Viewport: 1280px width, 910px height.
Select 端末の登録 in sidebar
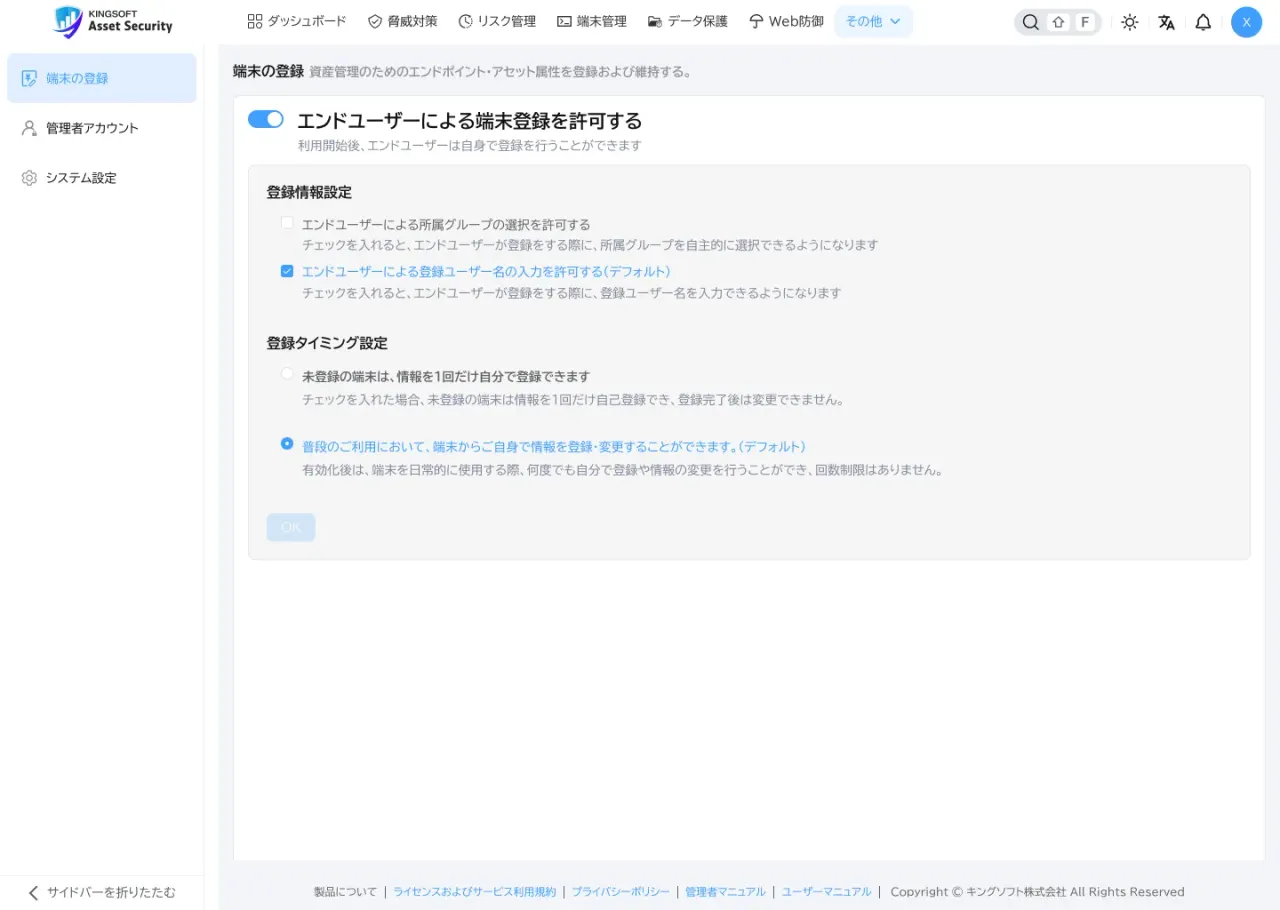coord(102,78)
